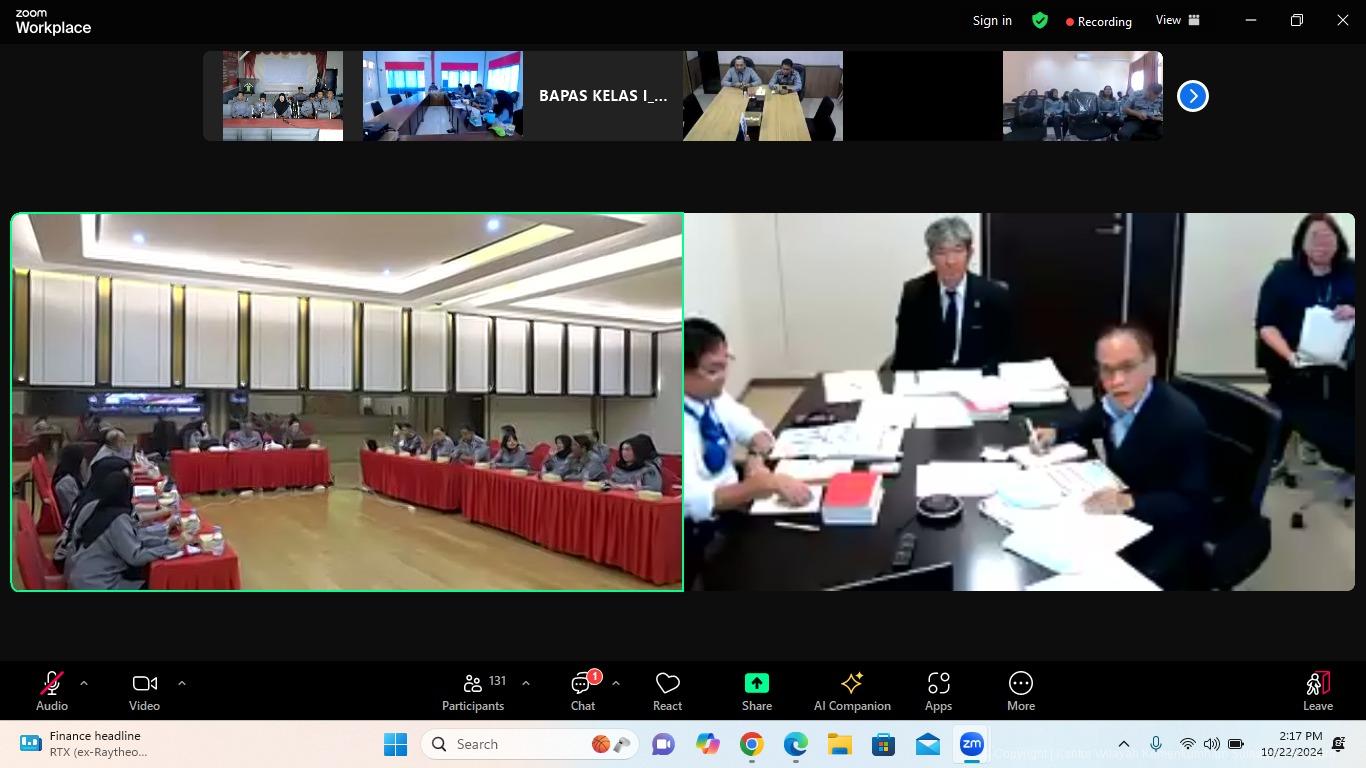The width and height of the screenshot is (1366, 768).
Task: Click the green encryption shield icon
Action: (x=1040, y=20)
